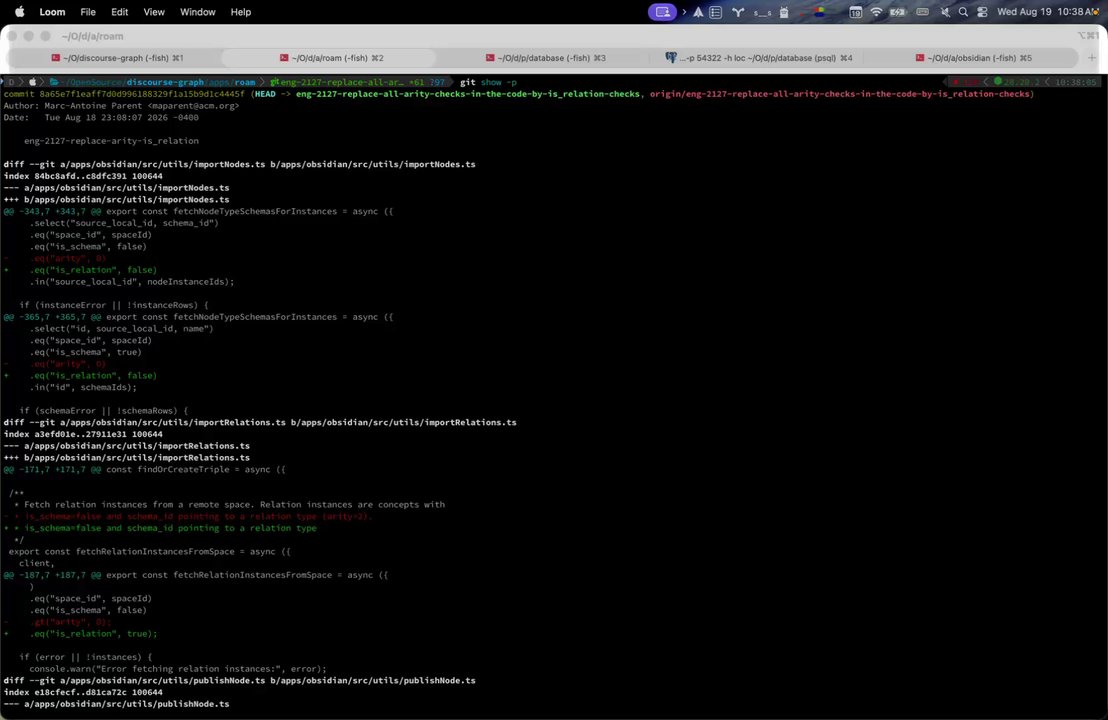Click the 'export const fetchRelationInstancesFromSpace' line
This screenshot has width=1108, height=720.
tap(149, 551)
